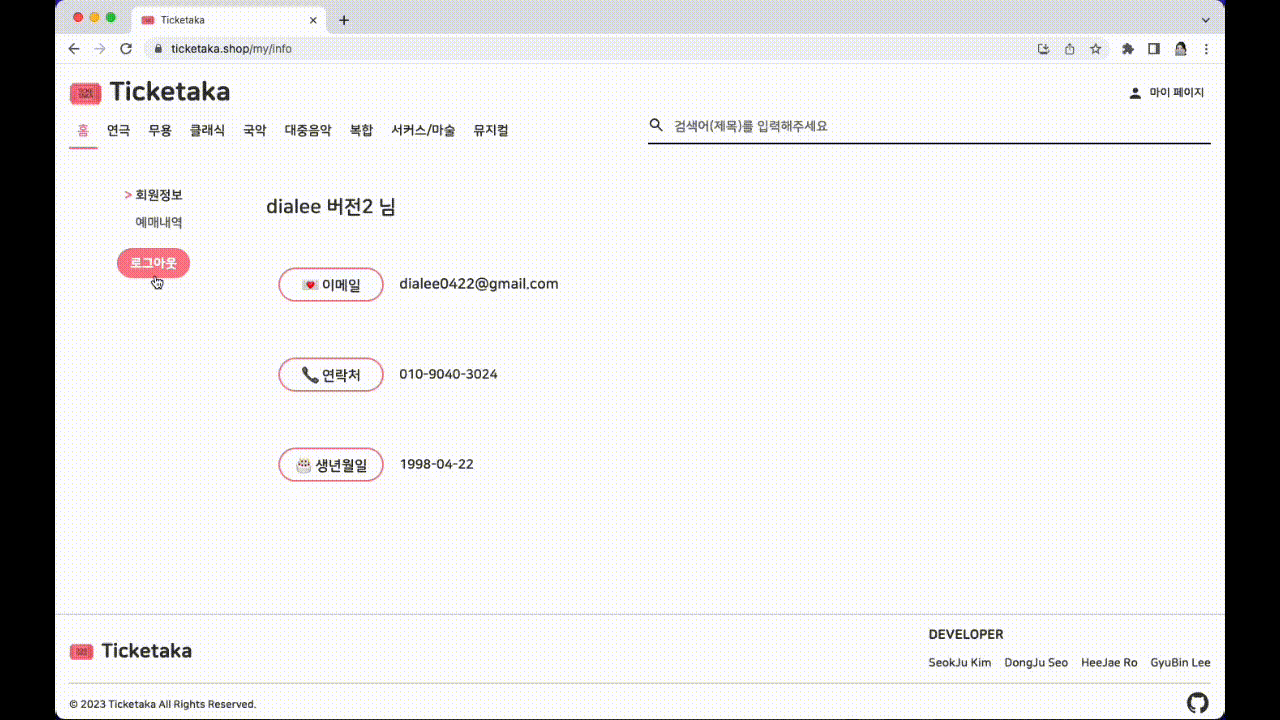Click the Ticketaka header title text
This screenshot has width=1280, height=720.
tap(170, 92)
